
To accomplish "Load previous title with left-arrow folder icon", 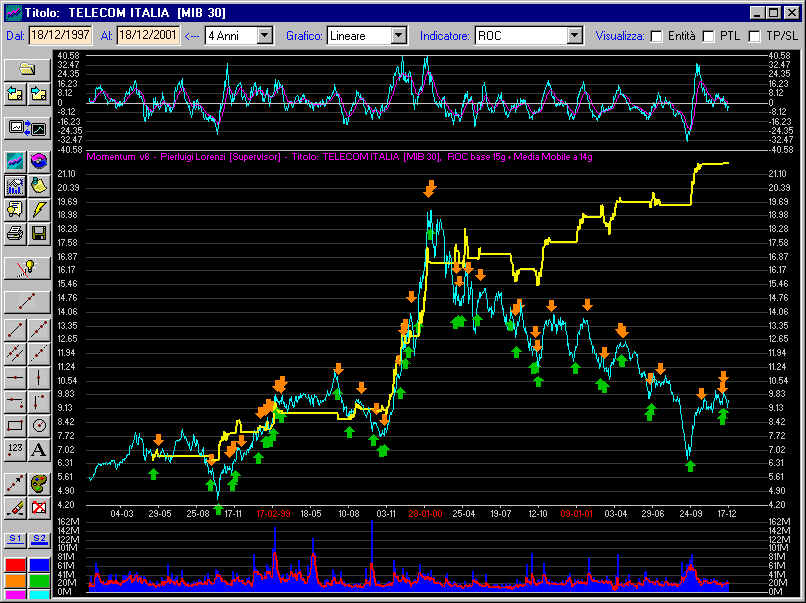I will click(x=15, y=94).
